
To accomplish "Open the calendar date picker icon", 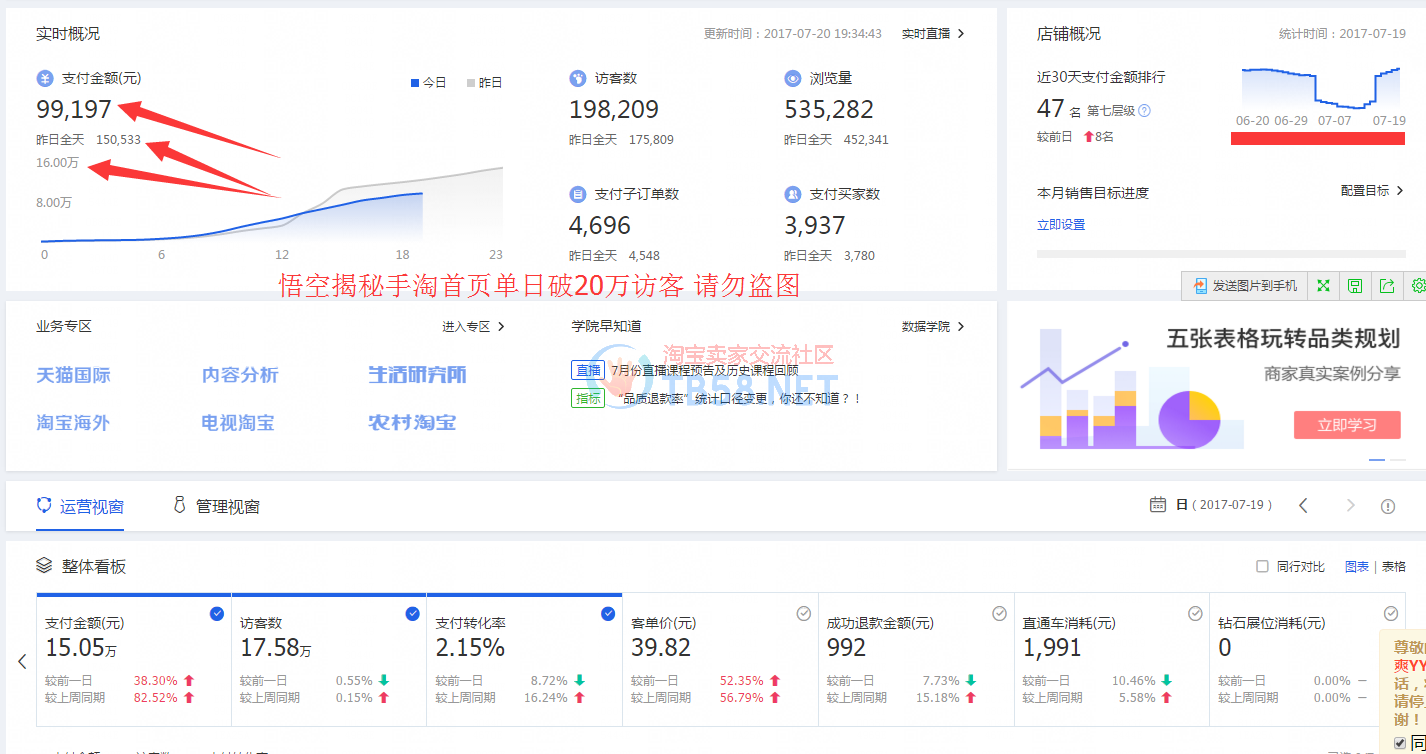I will click(x=1158, y=505).
